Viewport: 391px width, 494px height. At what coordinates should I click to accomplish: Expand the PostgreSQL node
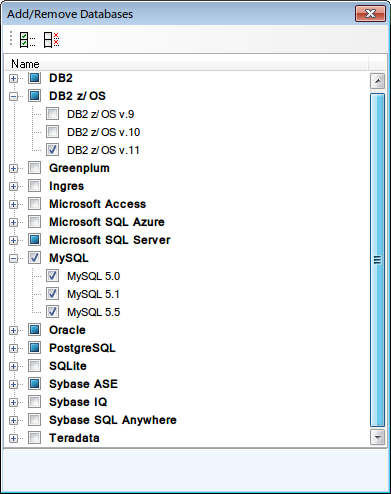13,349
